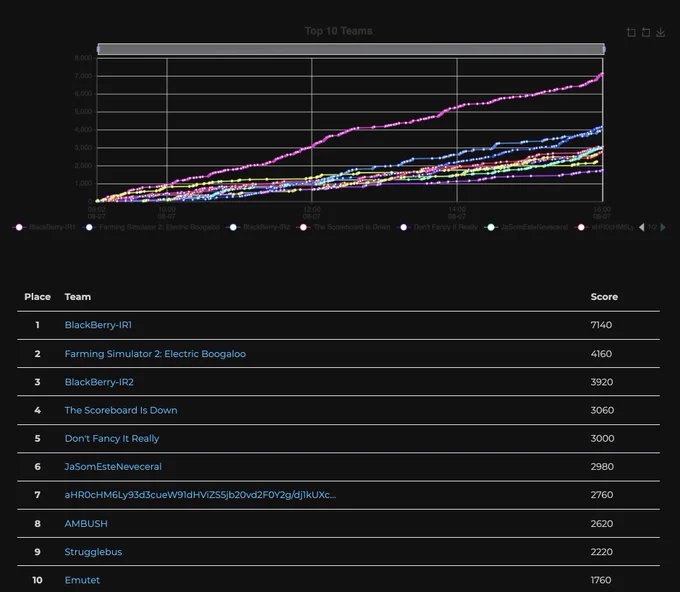Open Strugglebus team page
Image resolution: width=680 pixels, height=592 pixels.
93,552
